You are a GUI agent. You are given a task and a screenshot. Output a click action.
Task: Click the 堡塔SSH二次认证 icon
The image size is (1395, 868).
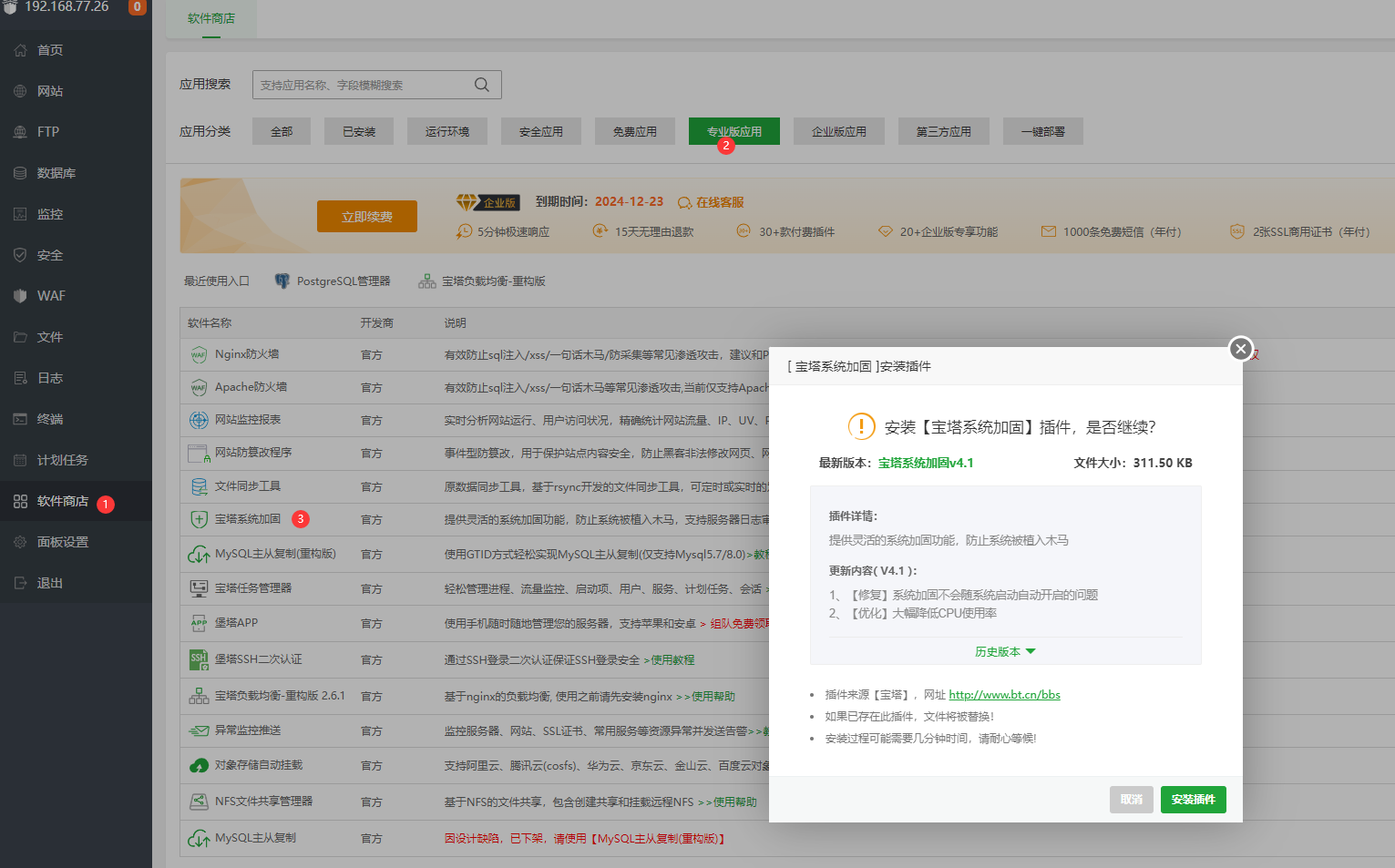(x=199, y=659)
